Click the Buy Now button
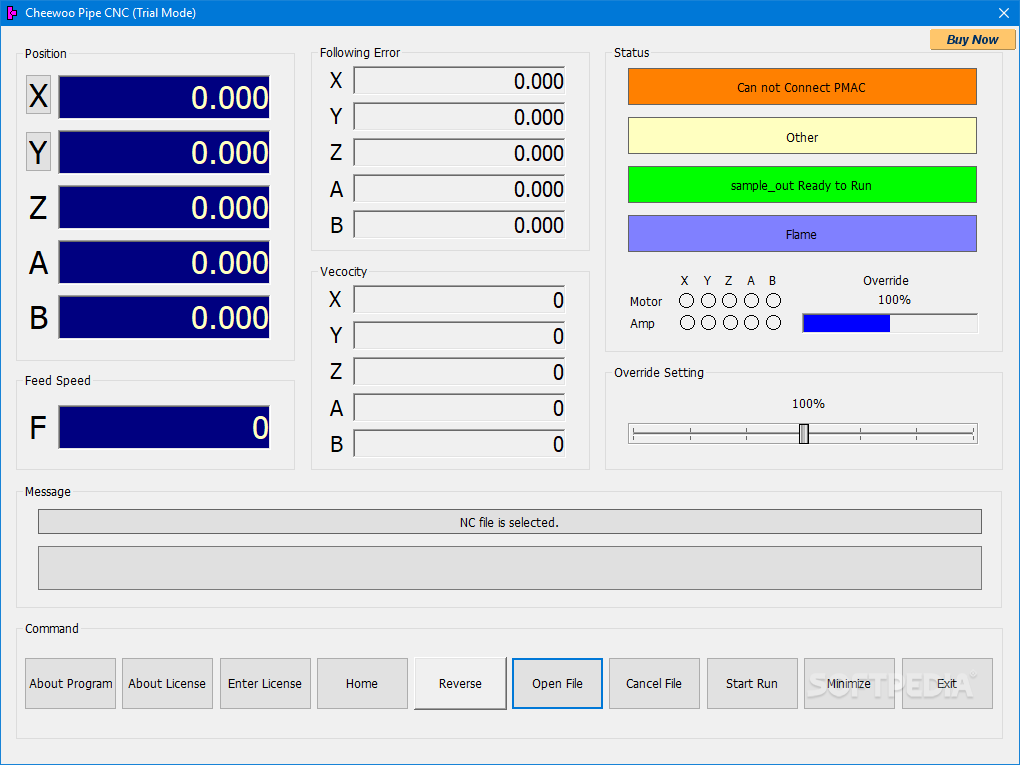The width and height of the screenshot is (1020, 765). pos(972,40)
